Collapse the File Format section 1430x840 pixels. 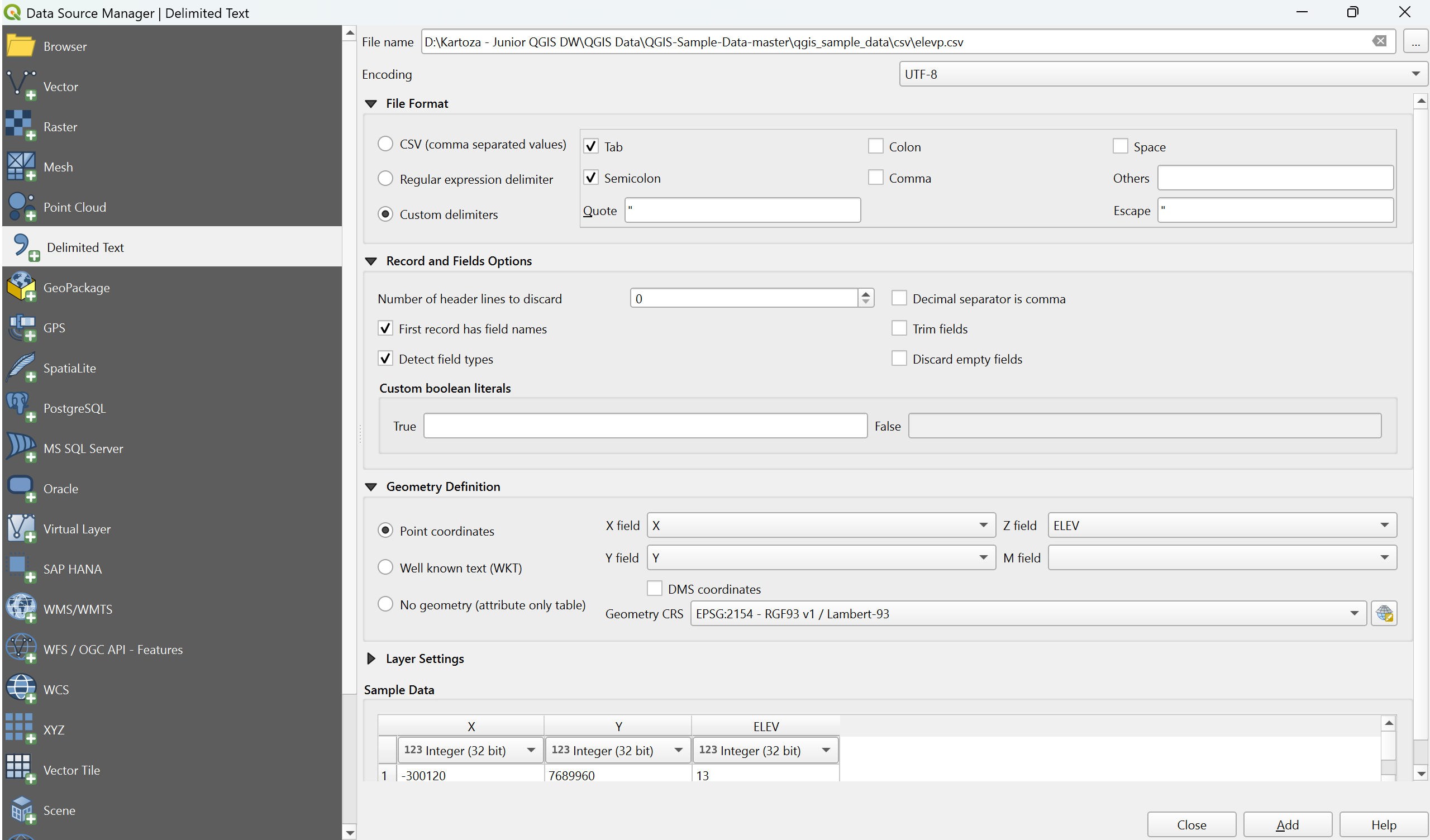(x=371, y=103)
